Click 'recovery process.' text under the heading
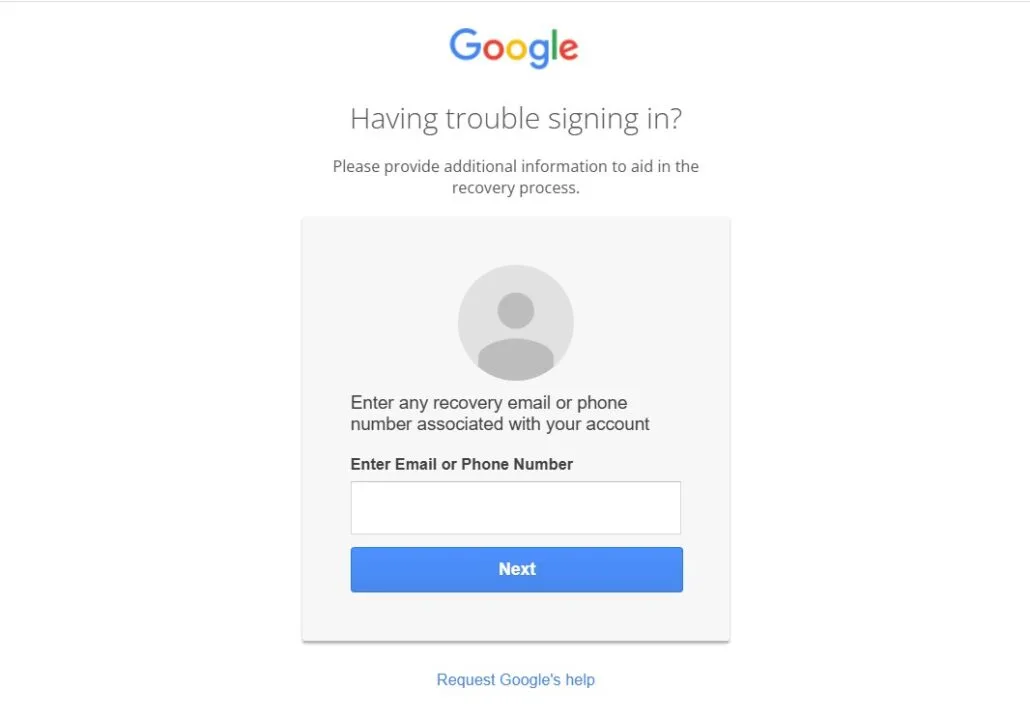1030x720 pixels. (516, 189)
